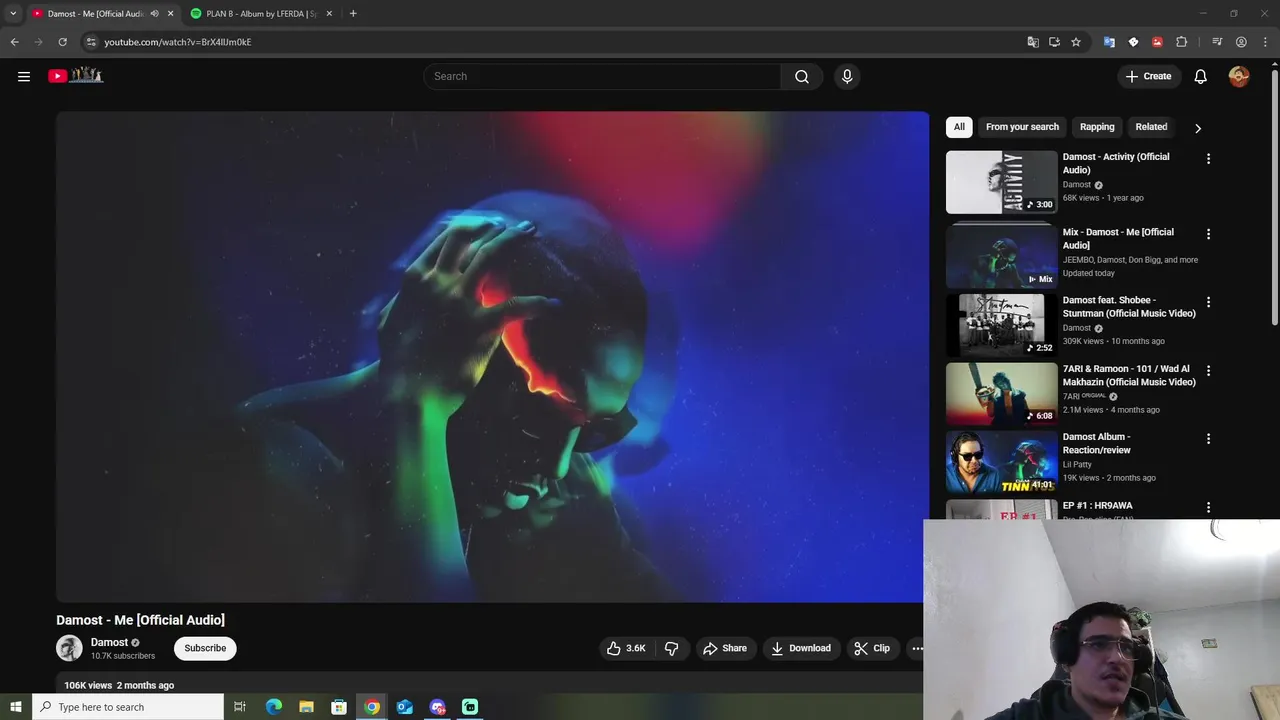Open Damost - Activity thumbnail

(x=1001, y=182)
